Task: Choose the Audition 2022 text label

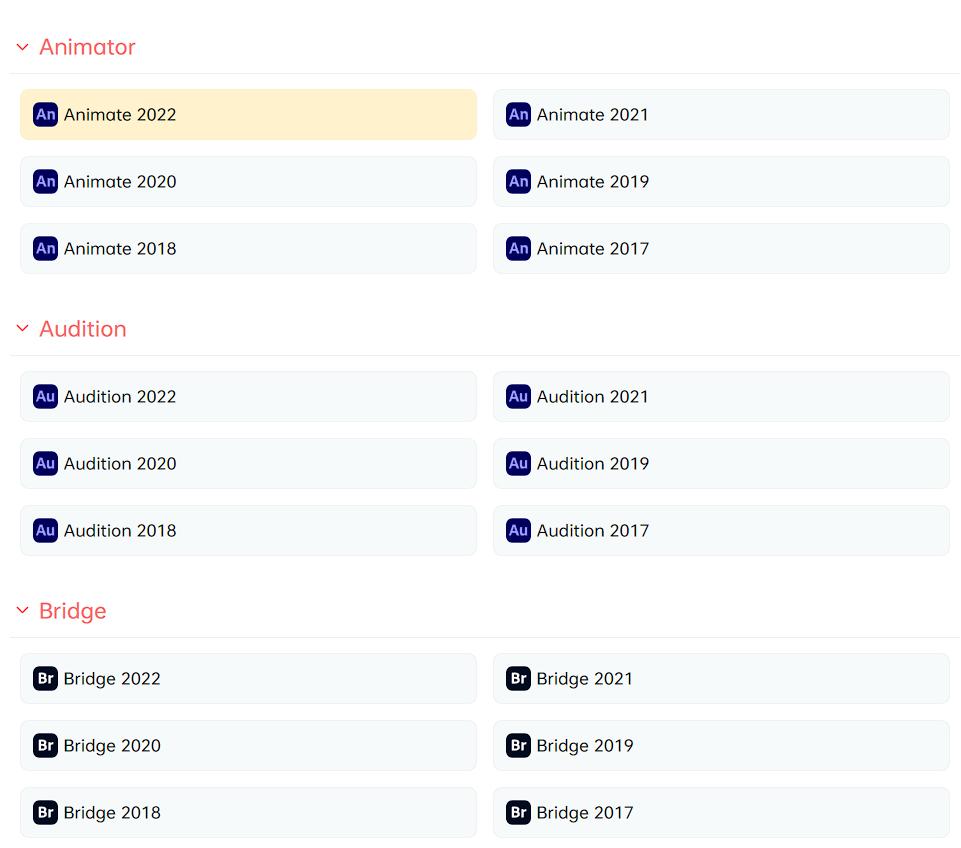Action: tap(120, 396)
